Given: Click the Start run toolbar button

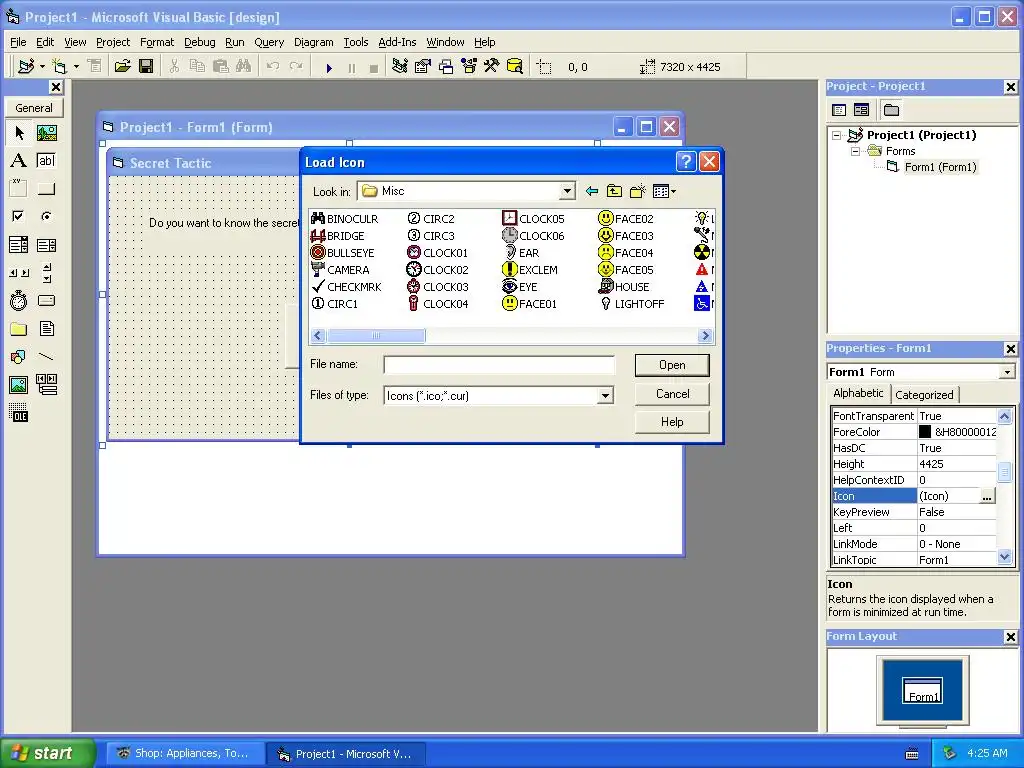Looking at the screenshot, I should [329, 67].
